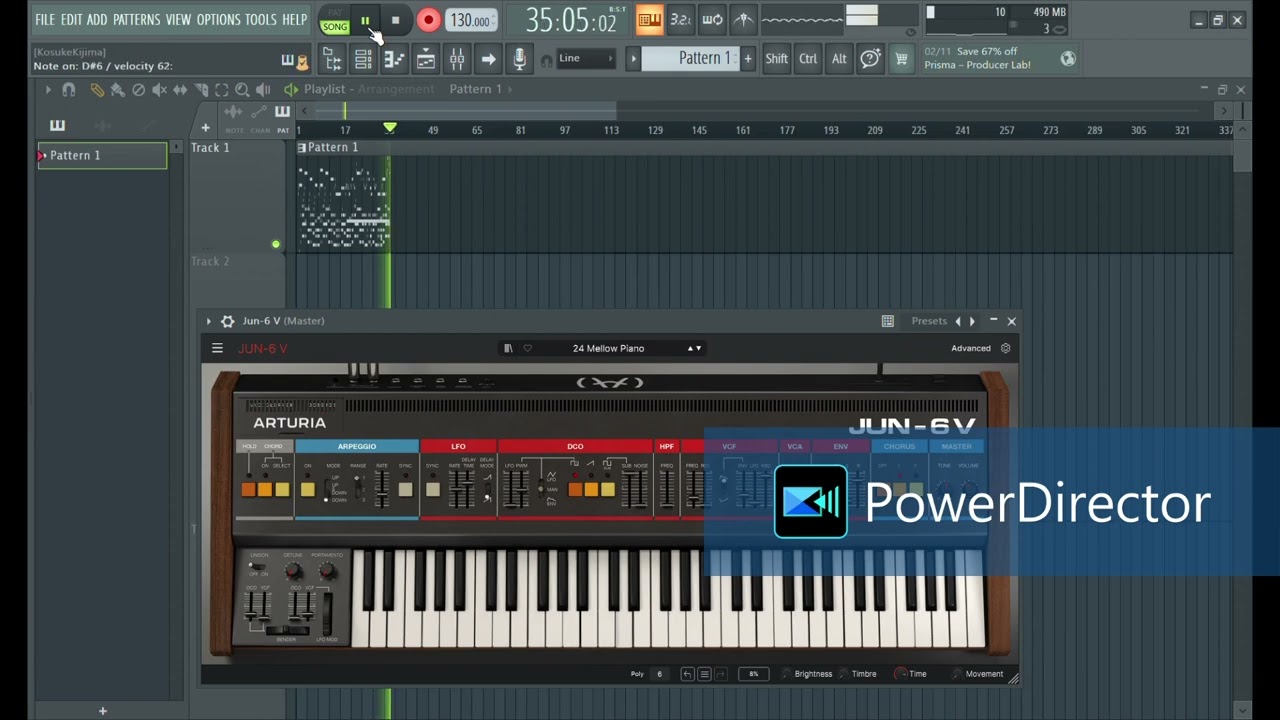Open the EDIT menu
Image resolution: width=1280 pixels, height=720 pixels.
71,19
